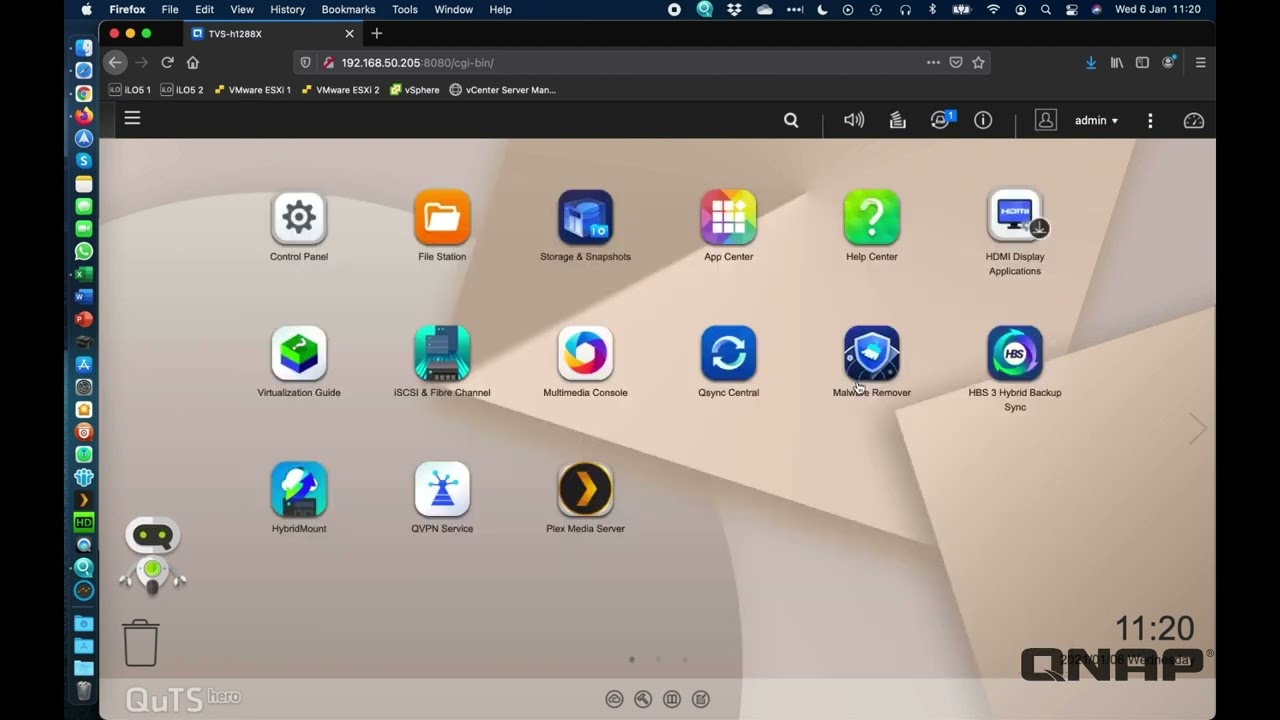The height and width of the screenshot is (720, 1280).
Task: Open the Firefox Edit menu
Action: coord(204,9)
